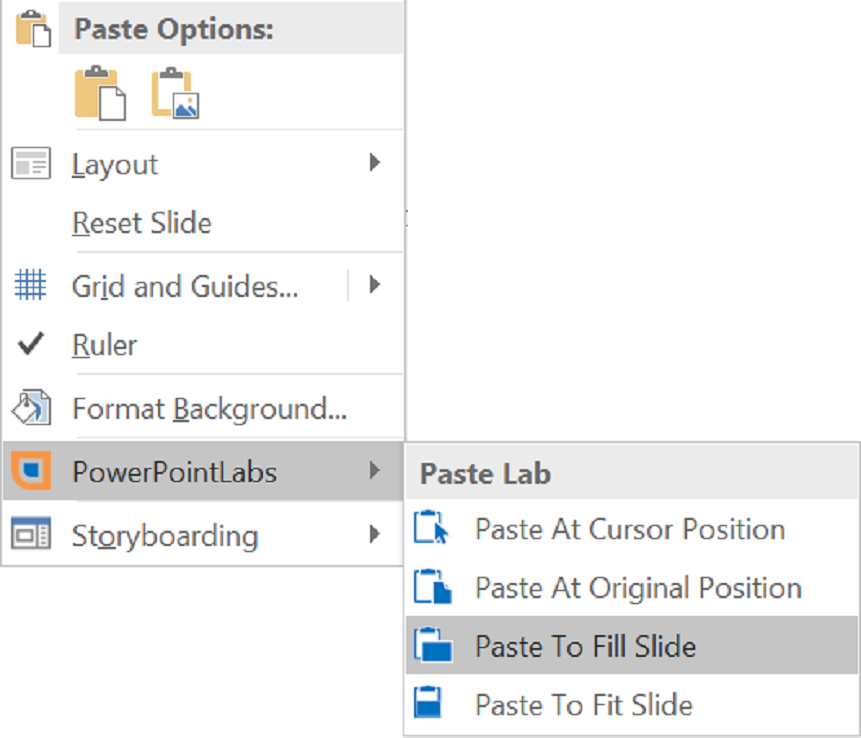Click the Paste as Picture icon
Screen dimensions: 861x738
[x=176, y=93]
